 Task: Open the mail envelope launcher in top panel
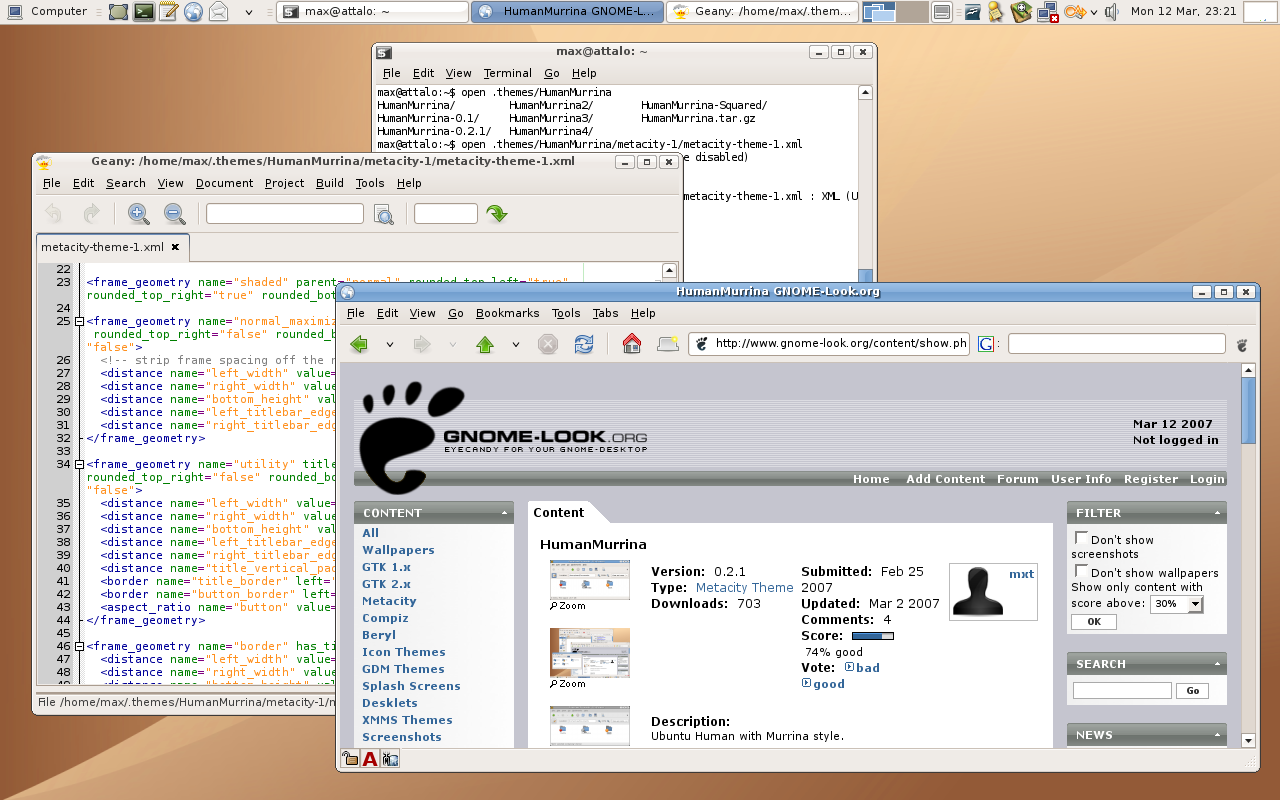point(218,12)
